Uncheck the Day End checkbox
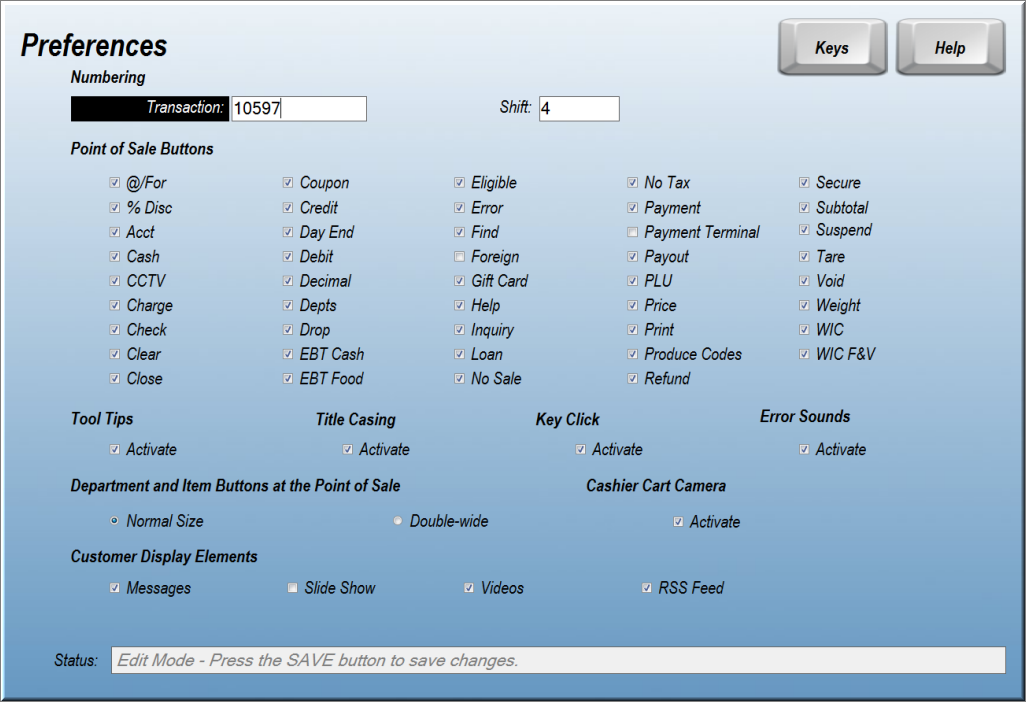 [x=288, y=232]
